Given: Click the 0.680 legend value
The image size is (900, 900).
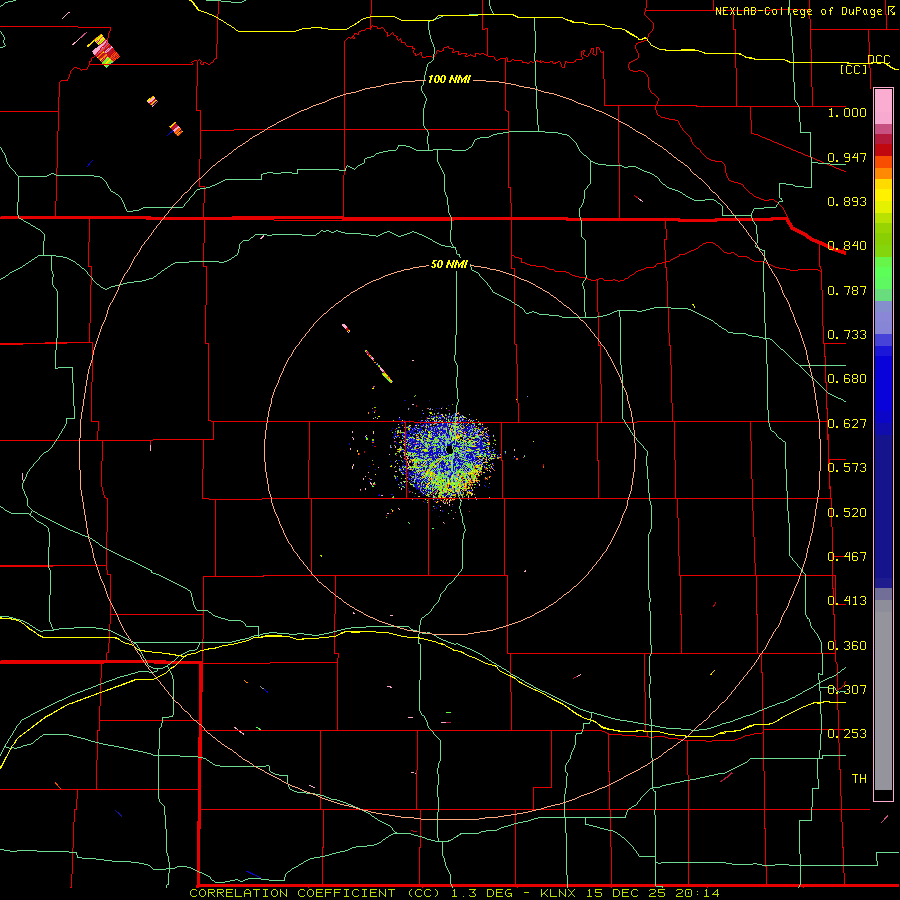Looking at the screenshot, I should coord(847,379).
